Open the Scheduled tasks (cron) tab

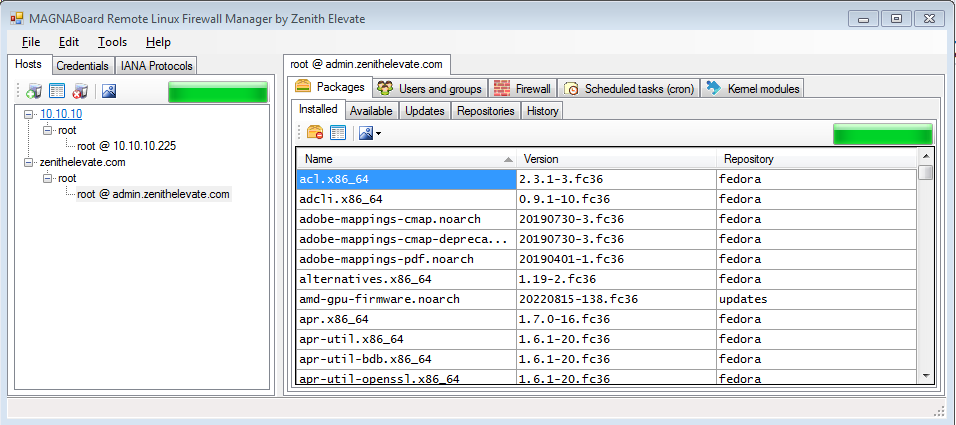coord(629,89)
